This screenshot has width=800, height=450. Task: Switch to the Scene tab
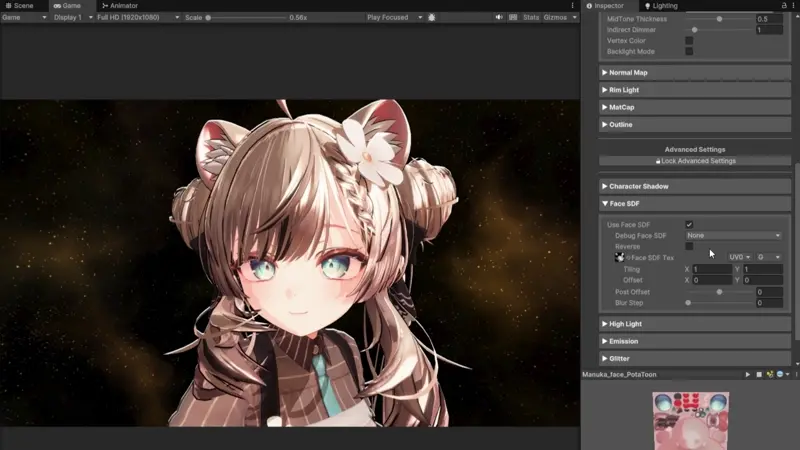19,6
